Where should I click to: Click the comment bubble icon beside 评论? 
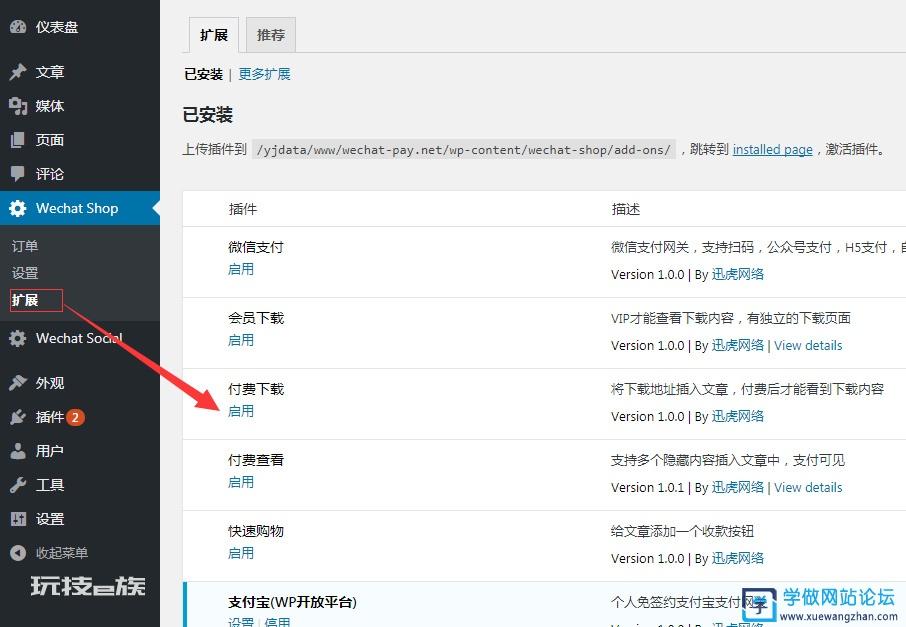[18, 174]
